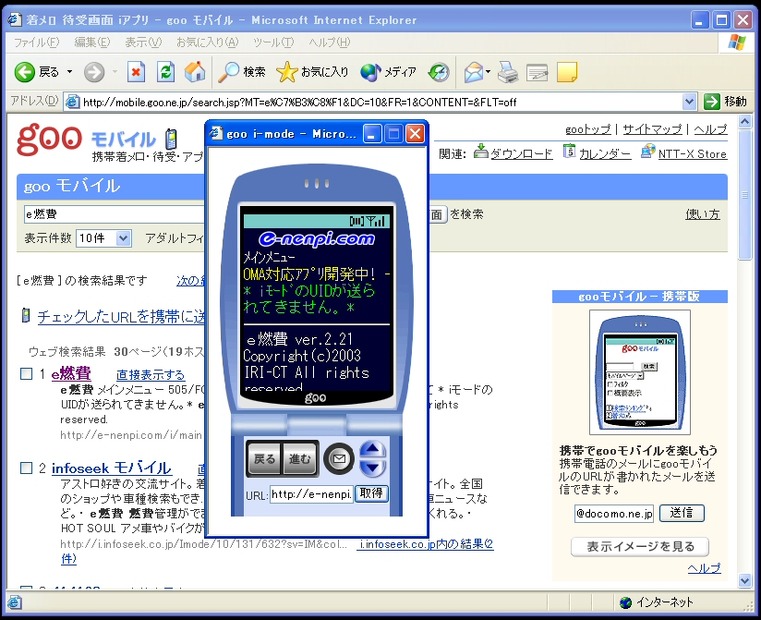
Task: Open the カレンダー related link
Action: pyautogui.click(x=605, y=154)
